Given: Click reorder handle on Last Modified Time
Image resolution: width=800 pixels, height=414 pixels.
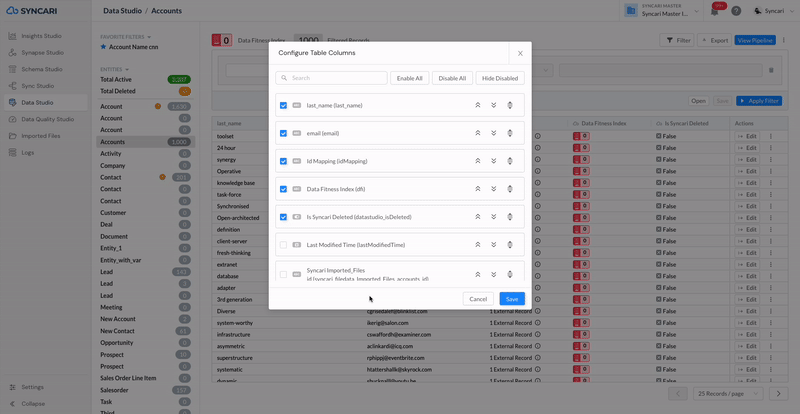Looking at the screenshot, I should click(x=509, y=245).
